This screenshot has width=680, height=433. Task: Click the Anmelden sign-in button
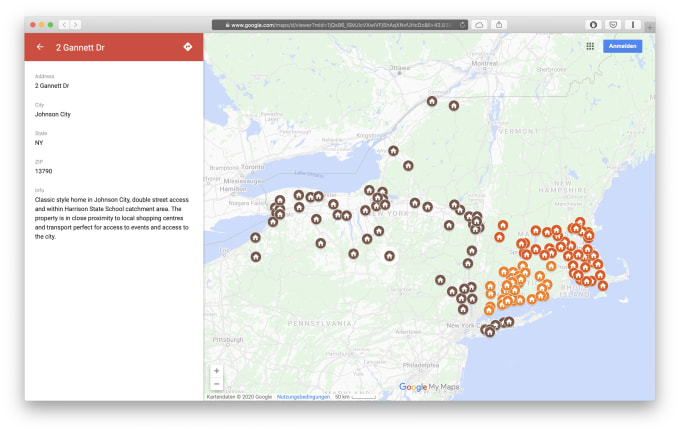coord(622,46)
